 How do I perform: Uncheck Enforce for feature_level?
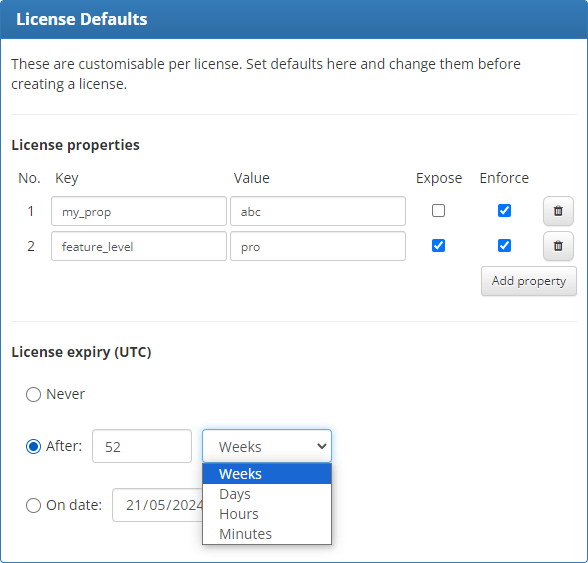tap(504, 246)
